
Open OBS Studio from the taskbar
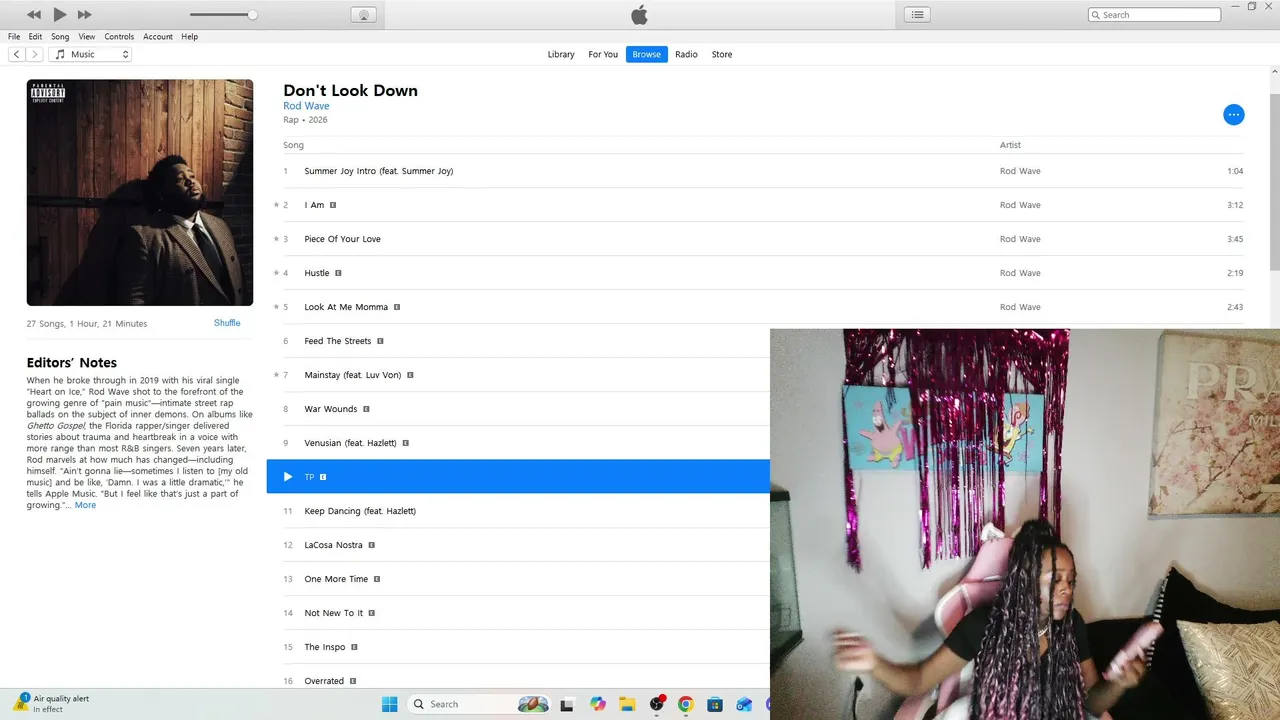(657, 704)
